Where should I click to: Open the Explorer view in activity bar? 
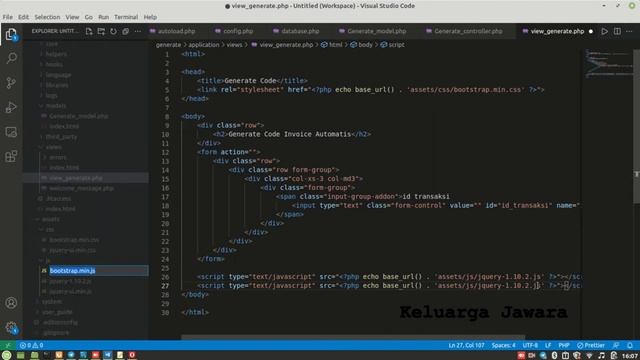(x=11, y=34)
